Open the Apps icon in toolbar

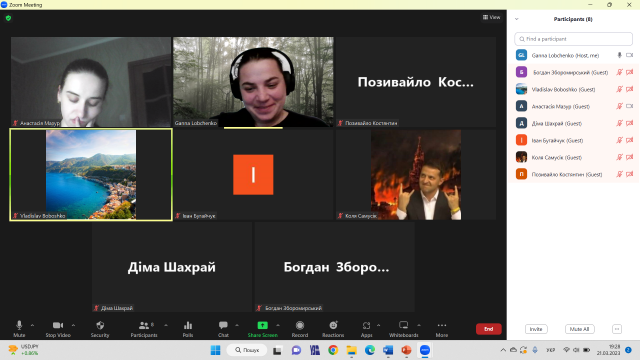366,329
